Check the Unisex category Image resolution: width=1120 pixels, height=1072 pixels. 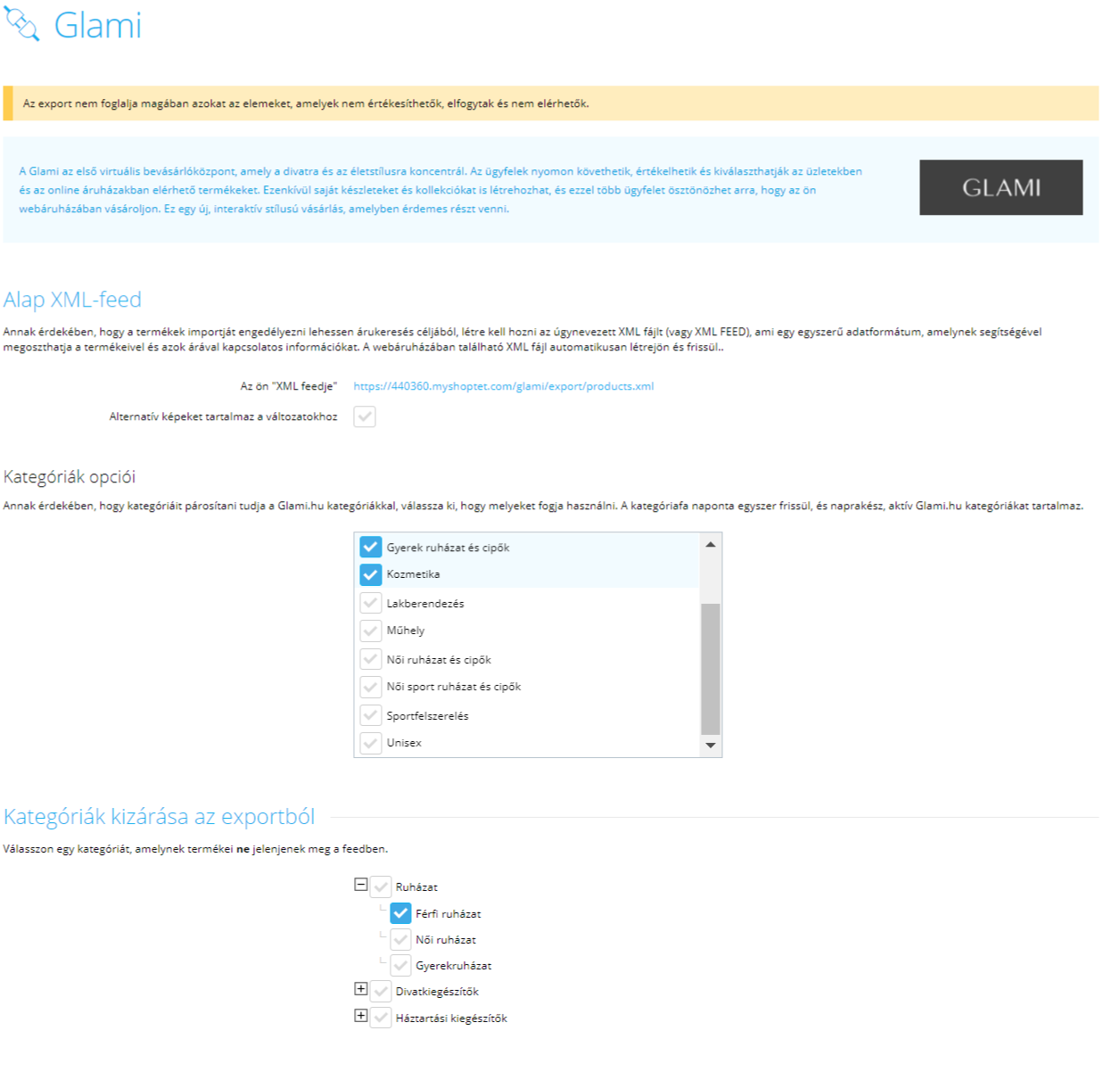click(x=371, y=743)
